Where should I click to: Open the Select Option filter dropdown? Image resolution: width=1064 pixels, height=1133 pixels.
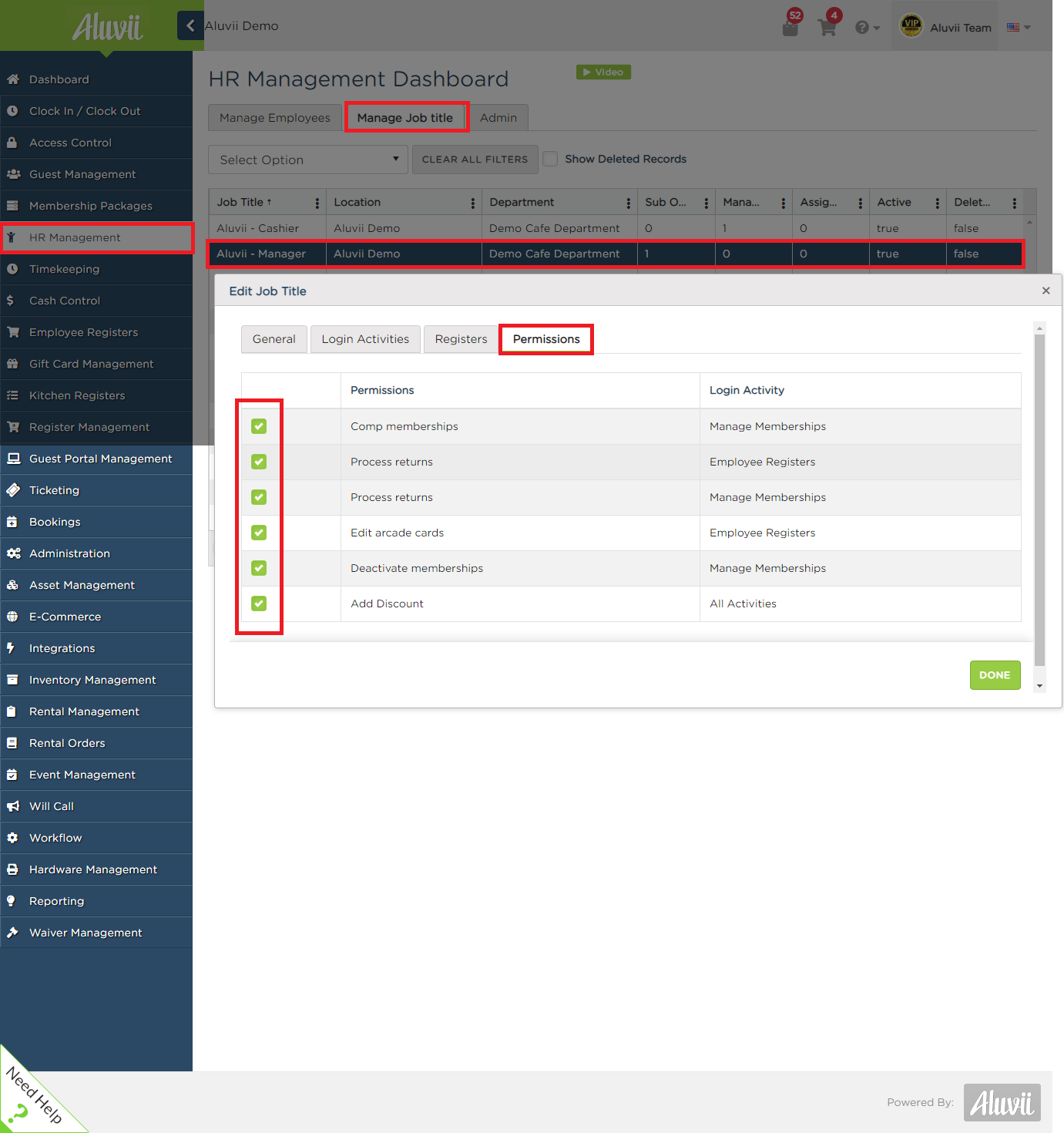[307, 160]
